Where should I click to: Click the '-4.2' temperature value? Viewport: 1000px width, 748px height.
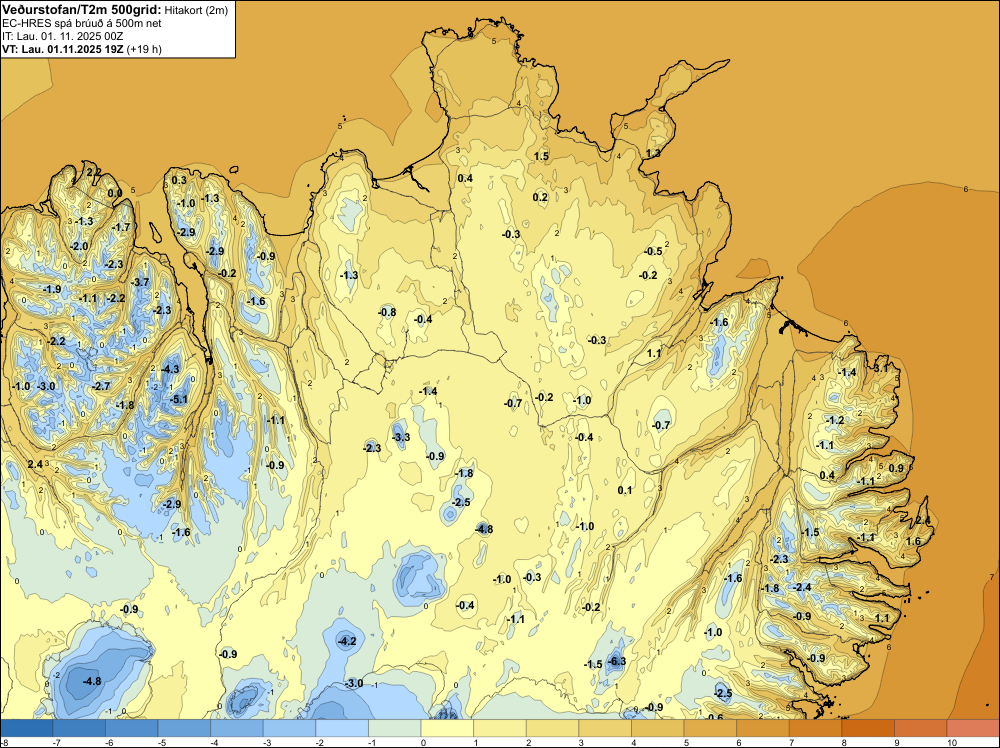[348, 641]
